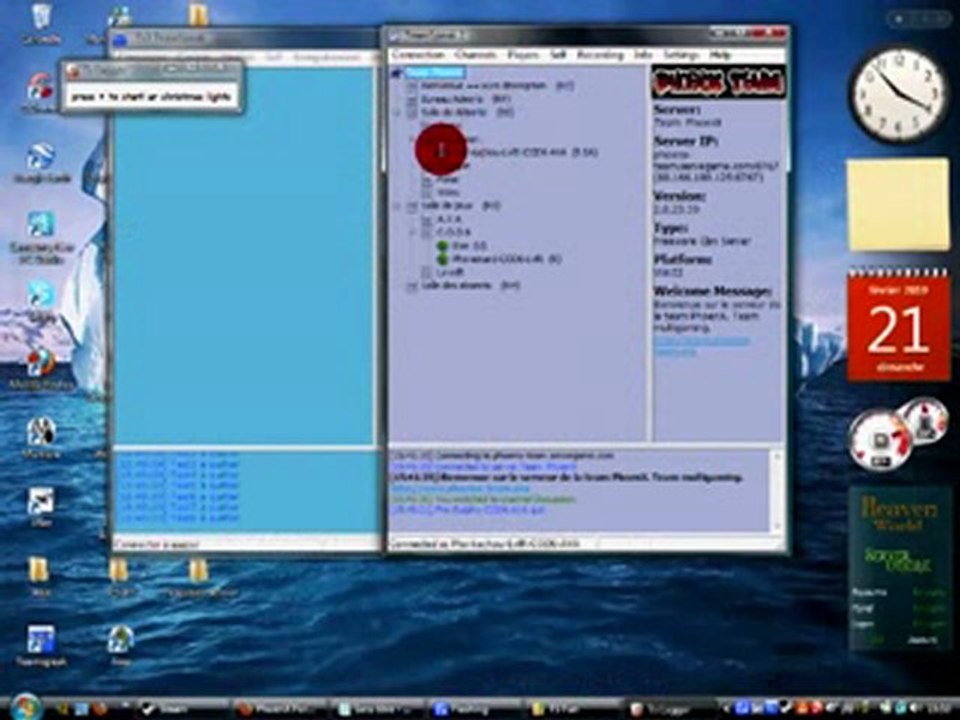Open the Connection menu in TeamSpeak
Screen dimensions: 960x720
pyautogui.click(x=418, y=55)
